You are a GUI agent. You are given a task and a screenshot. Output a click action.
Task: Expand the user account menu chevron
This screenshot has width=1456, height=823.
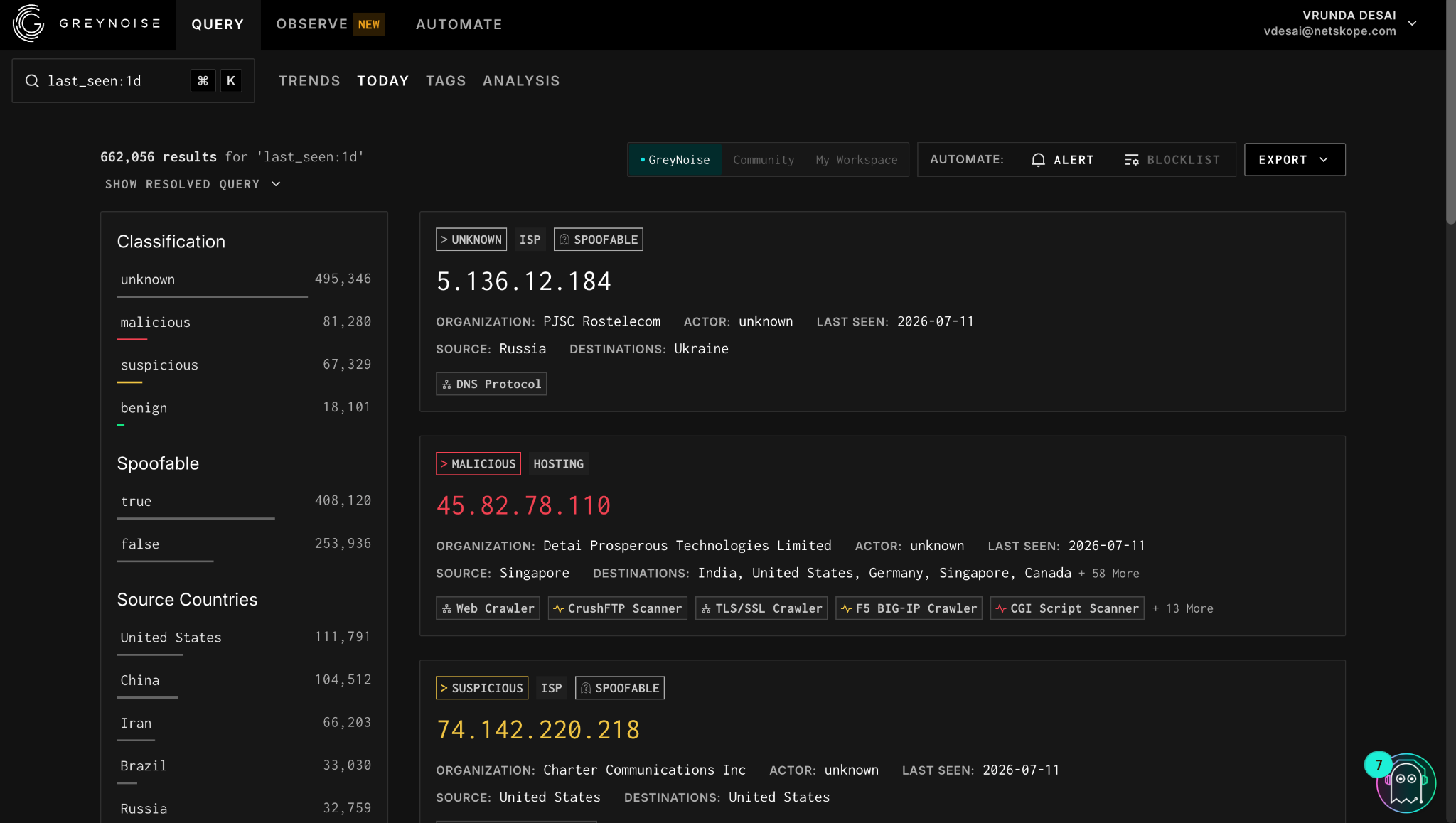(1413, 23)
